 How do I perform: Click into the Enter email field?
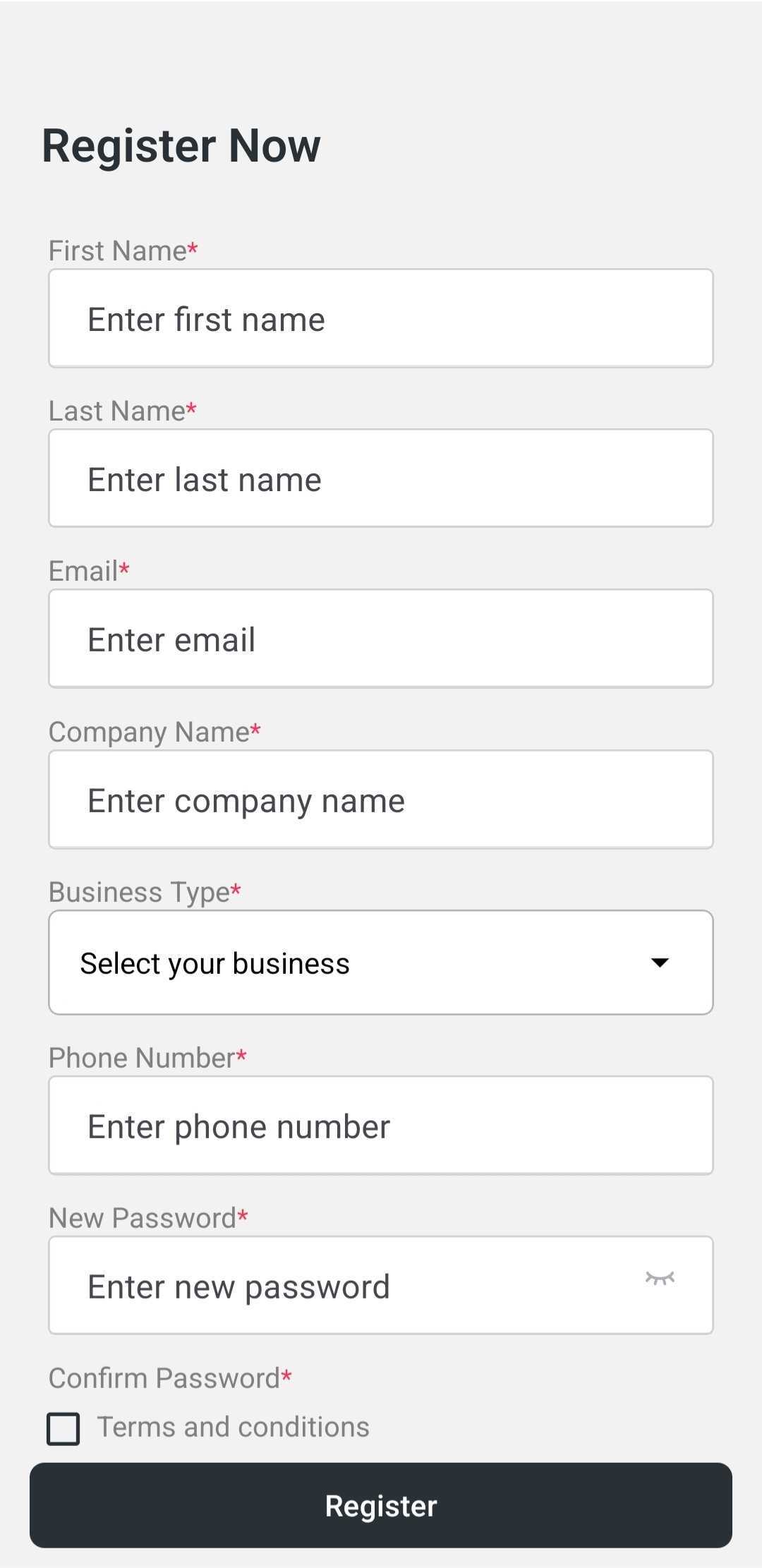pyautogui.click(x=381, y=639)
